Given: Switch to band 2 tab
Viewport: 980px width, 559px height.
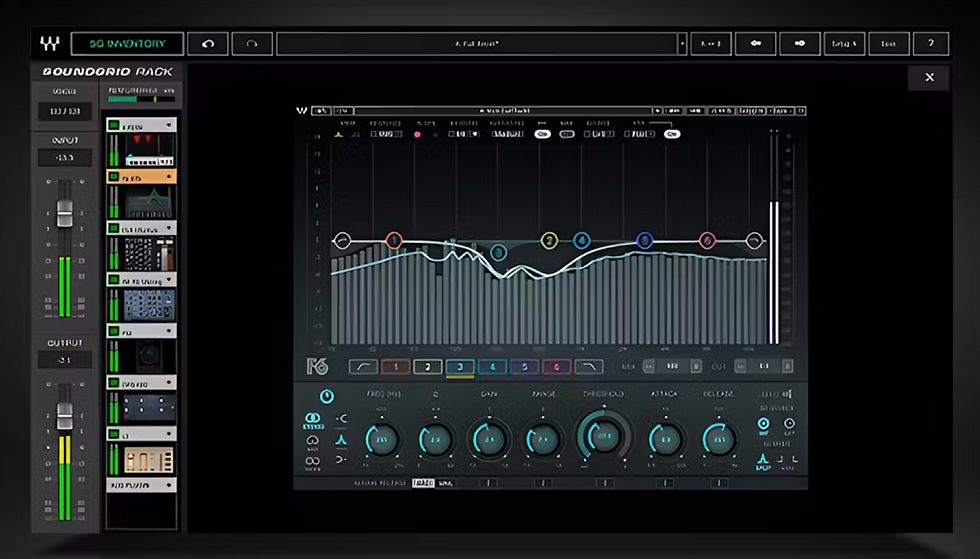Looking at the screenshot, I should 428,367.
